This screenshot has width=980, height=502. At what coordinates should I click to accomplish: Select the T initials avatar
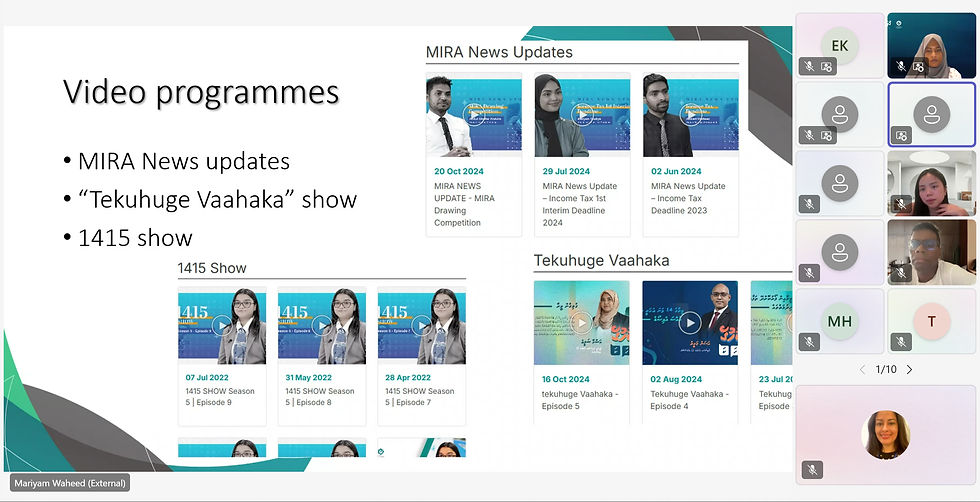[x=932, y=321]
